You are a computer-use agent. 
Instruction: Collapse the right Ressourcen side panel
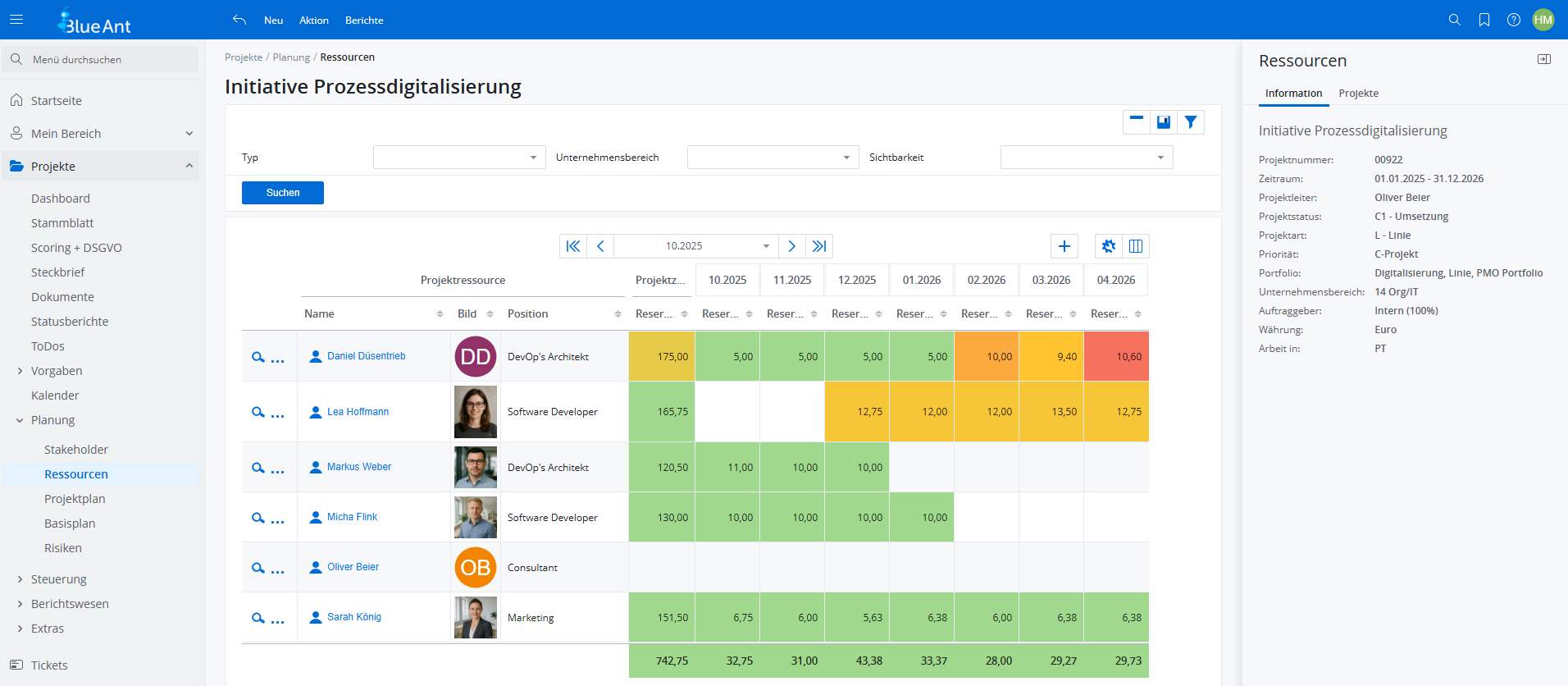click(x=1543, y=60)
